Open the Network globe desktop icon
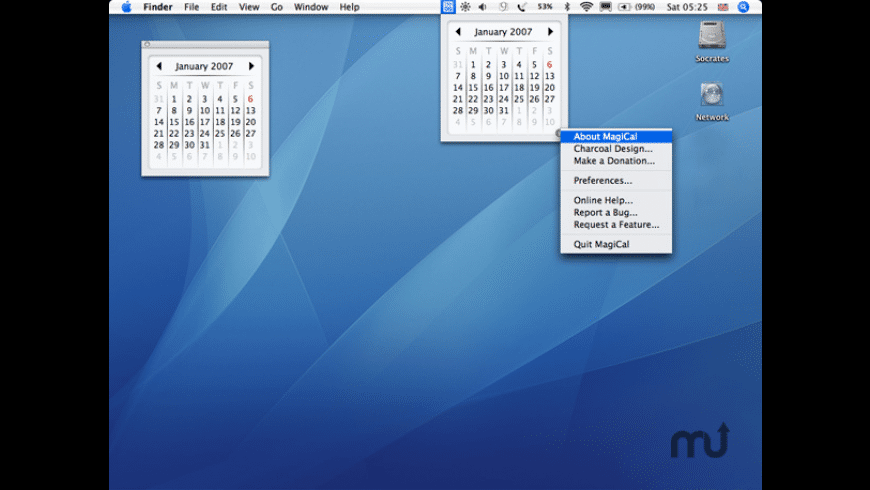The width and height of the screenshot is (870, 490). 712,94
